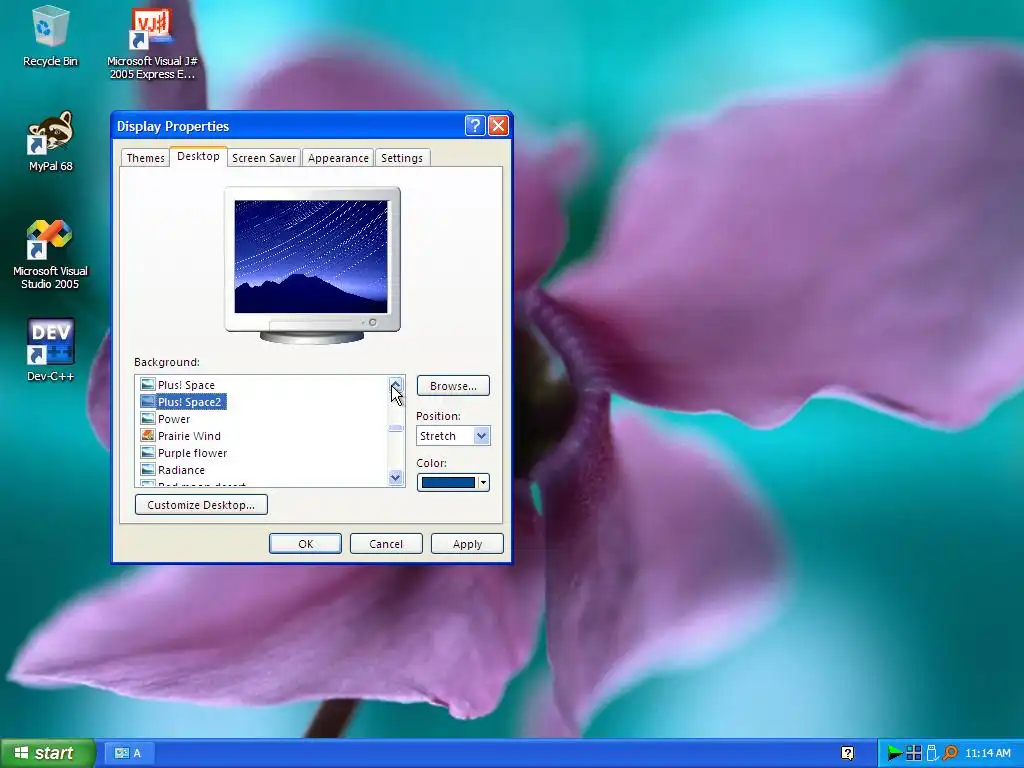
Task: Click the Power image file icon
Action: [x=148, y=419]
